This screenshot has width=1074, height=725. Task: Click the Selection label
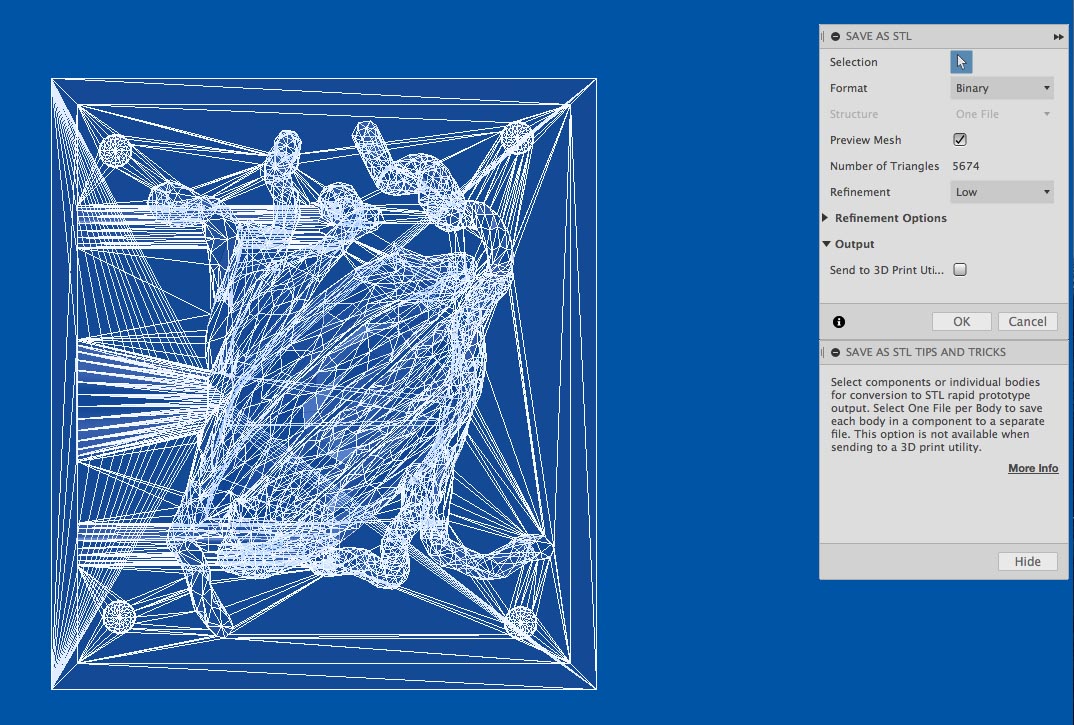coord(853,62)
